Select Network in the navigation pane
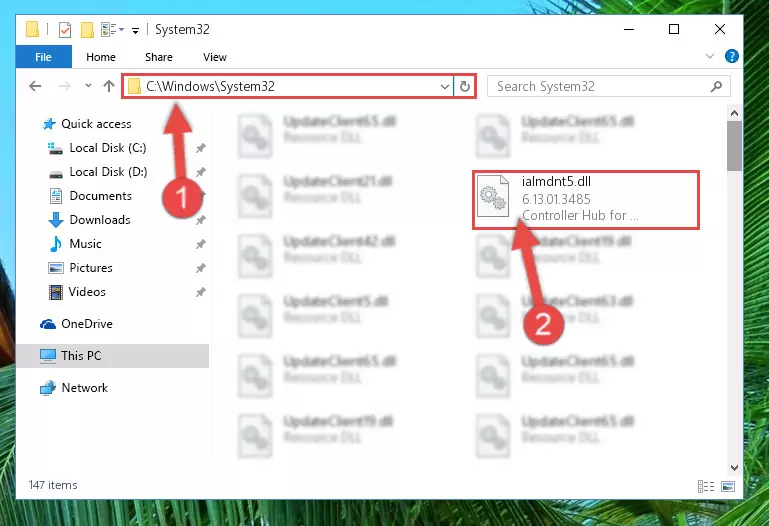Screen dimensions: 769x526 point(84,388)
